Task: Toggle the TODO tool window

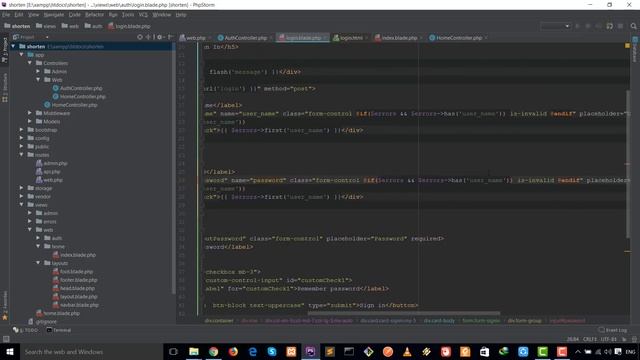Action: click(25, 330)
